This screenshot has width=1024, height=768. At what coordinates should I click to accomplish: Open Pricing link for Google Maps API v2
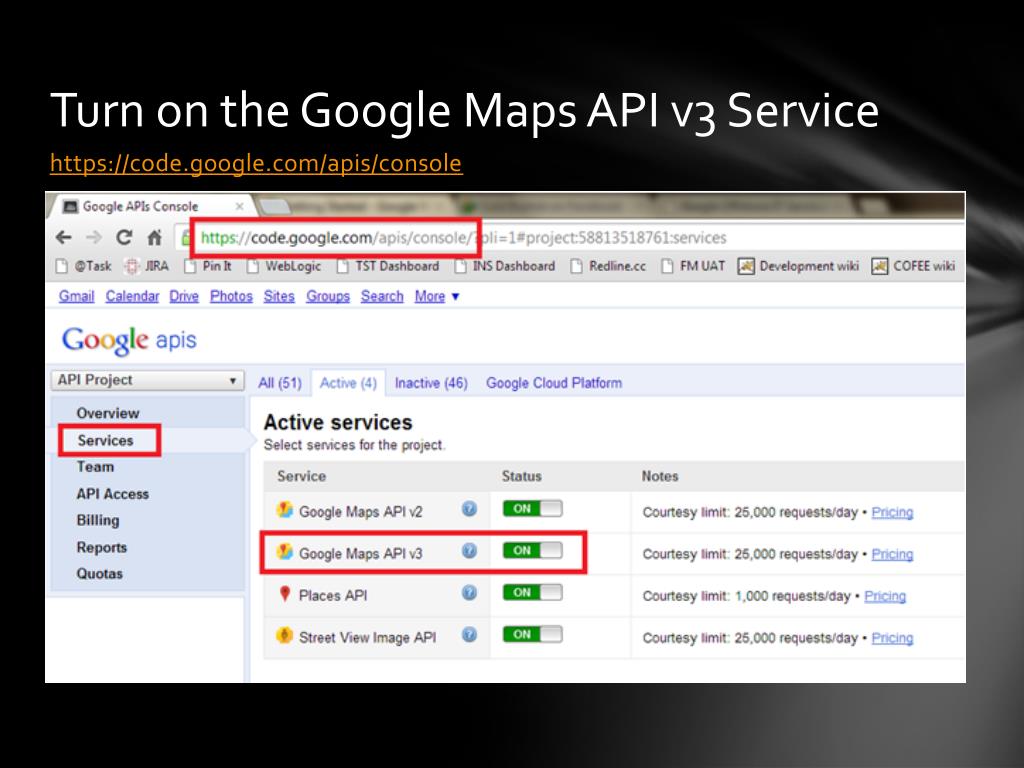(x=892, y=512)
